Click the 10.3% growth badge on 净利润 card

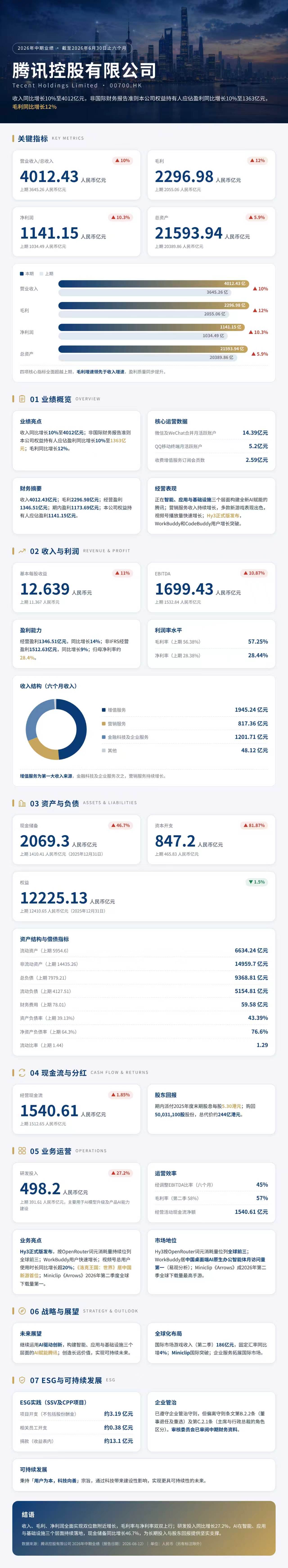tap(121, 217)
